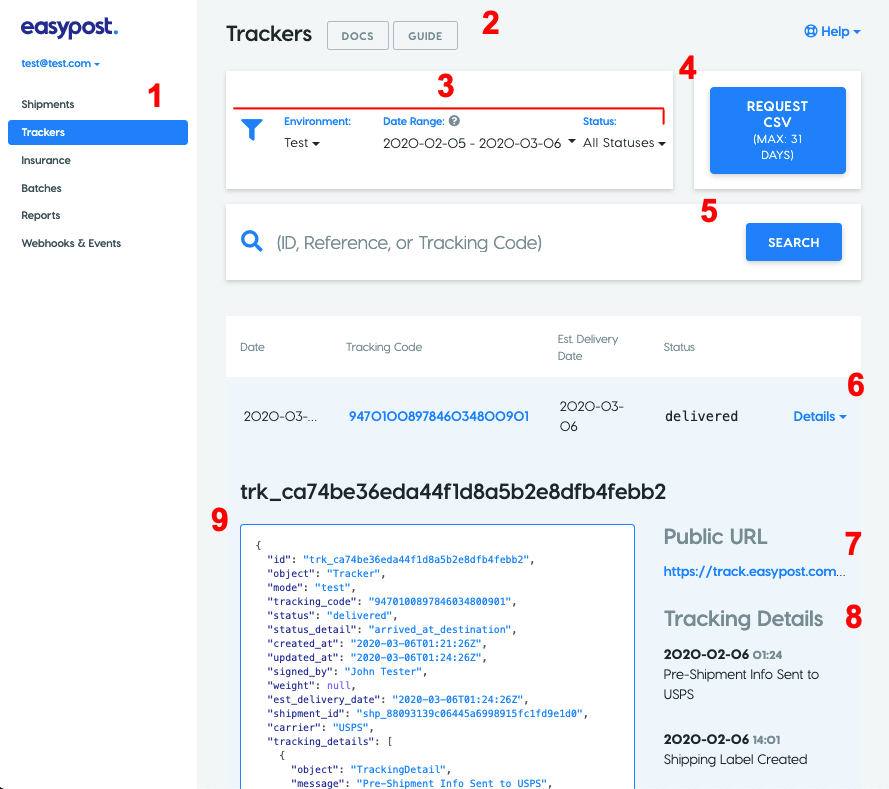Screen dimensions: 889x789
Task: Open the track.easypost.com public URL
Action: click(754, 571)
